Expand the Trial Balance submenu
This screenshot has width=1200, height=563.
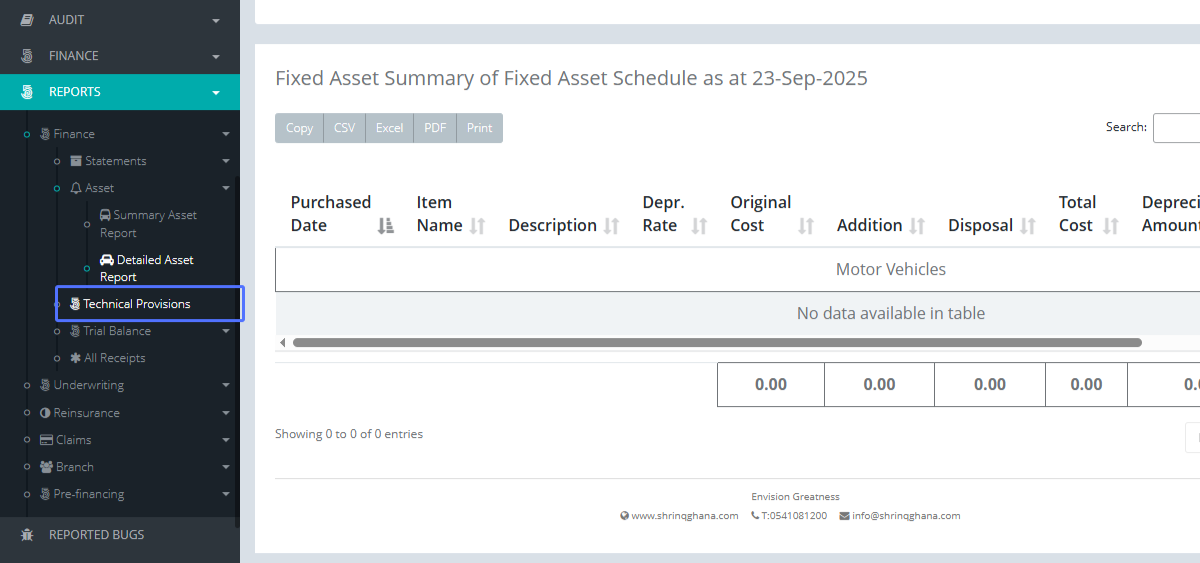tap(116, 331)
